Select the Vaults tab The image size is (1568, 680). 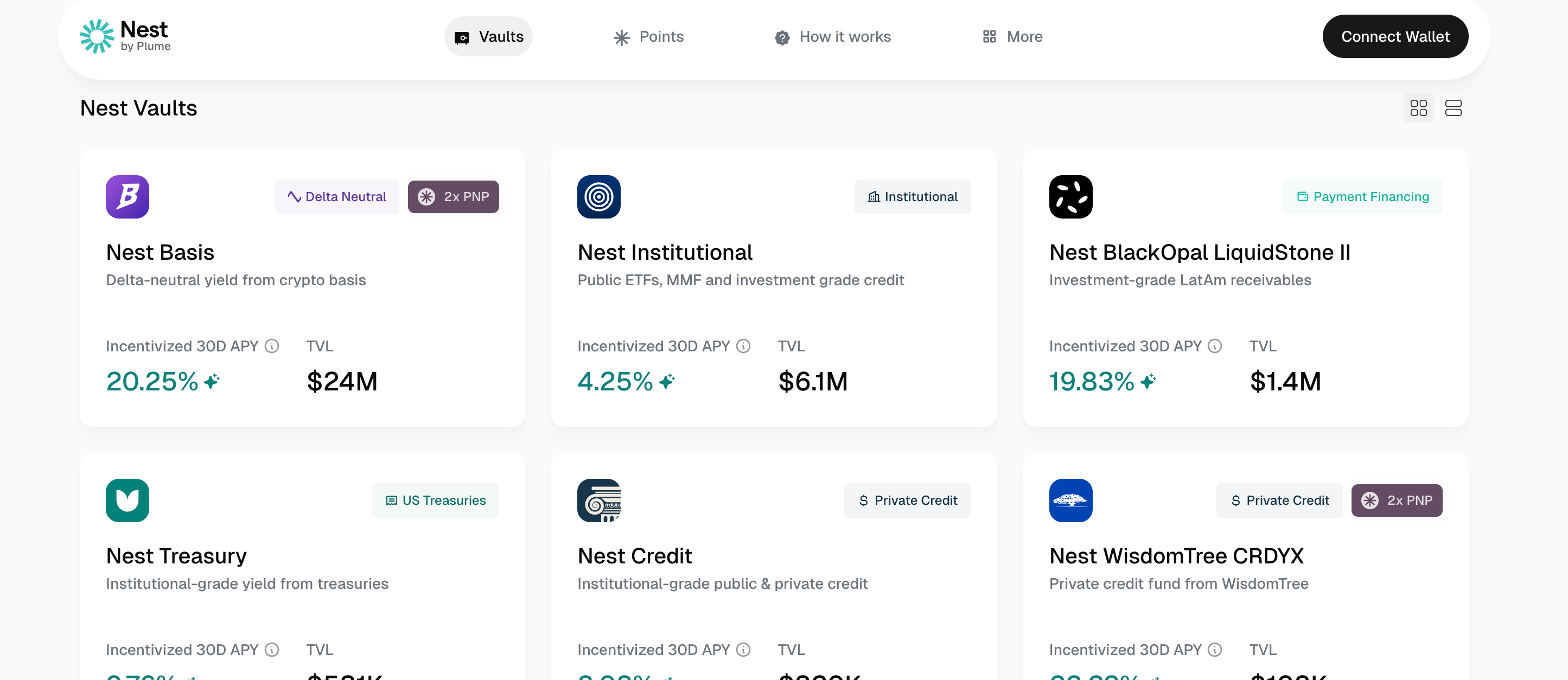[488, 36]
